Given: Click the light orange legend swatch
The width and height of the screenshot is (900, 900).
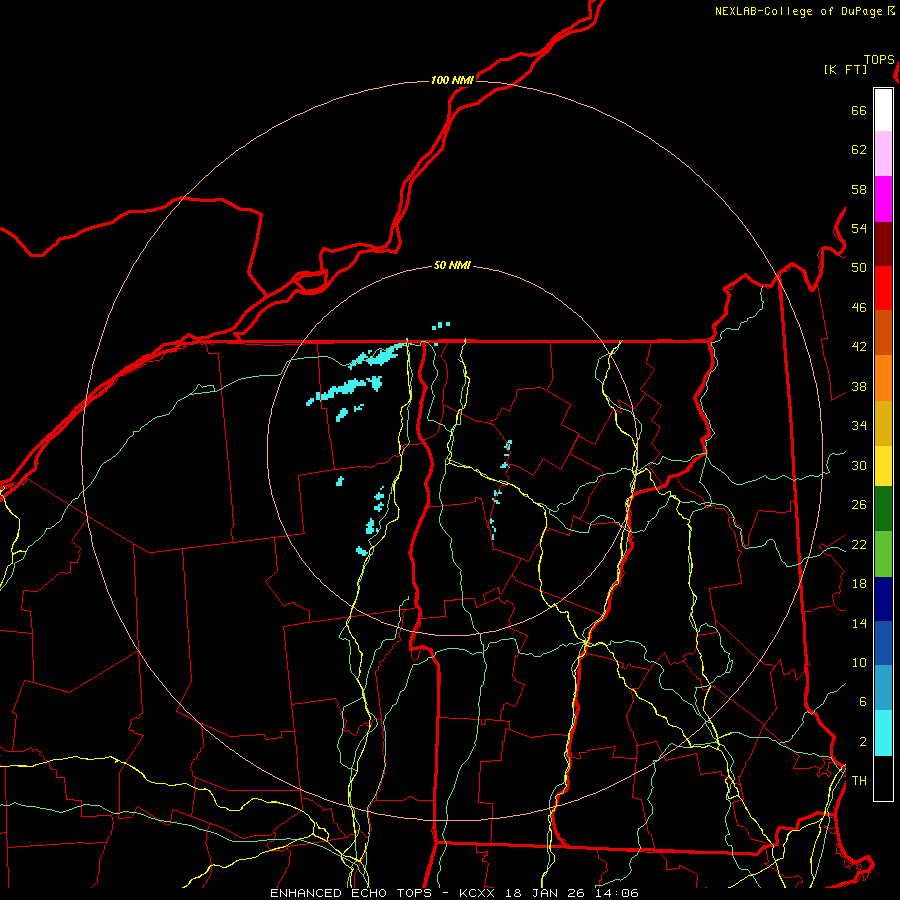Looking at the screenshot, I should click(883, 378).
